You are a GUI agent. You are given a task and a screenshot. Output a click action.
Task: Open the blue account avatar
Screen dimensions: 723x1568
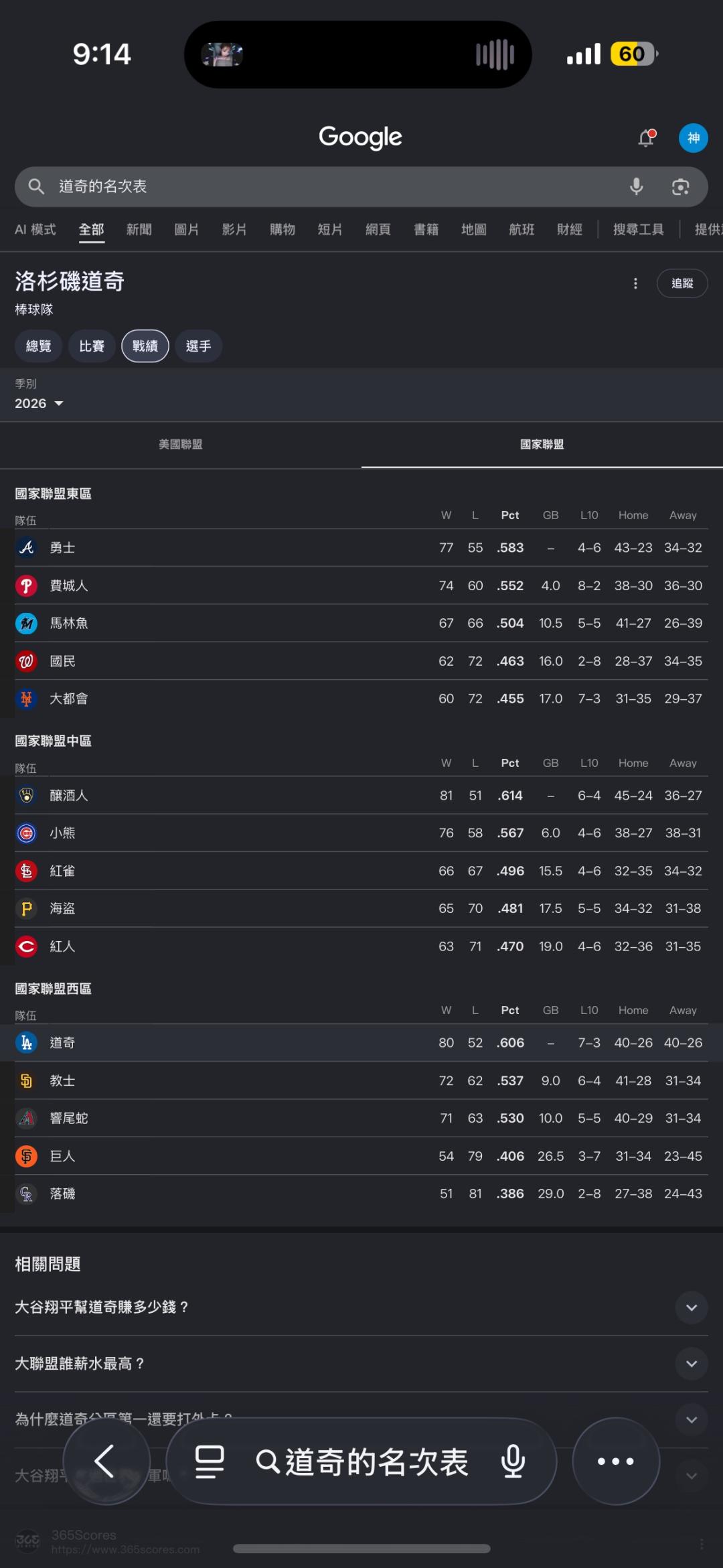coord(694,138)
